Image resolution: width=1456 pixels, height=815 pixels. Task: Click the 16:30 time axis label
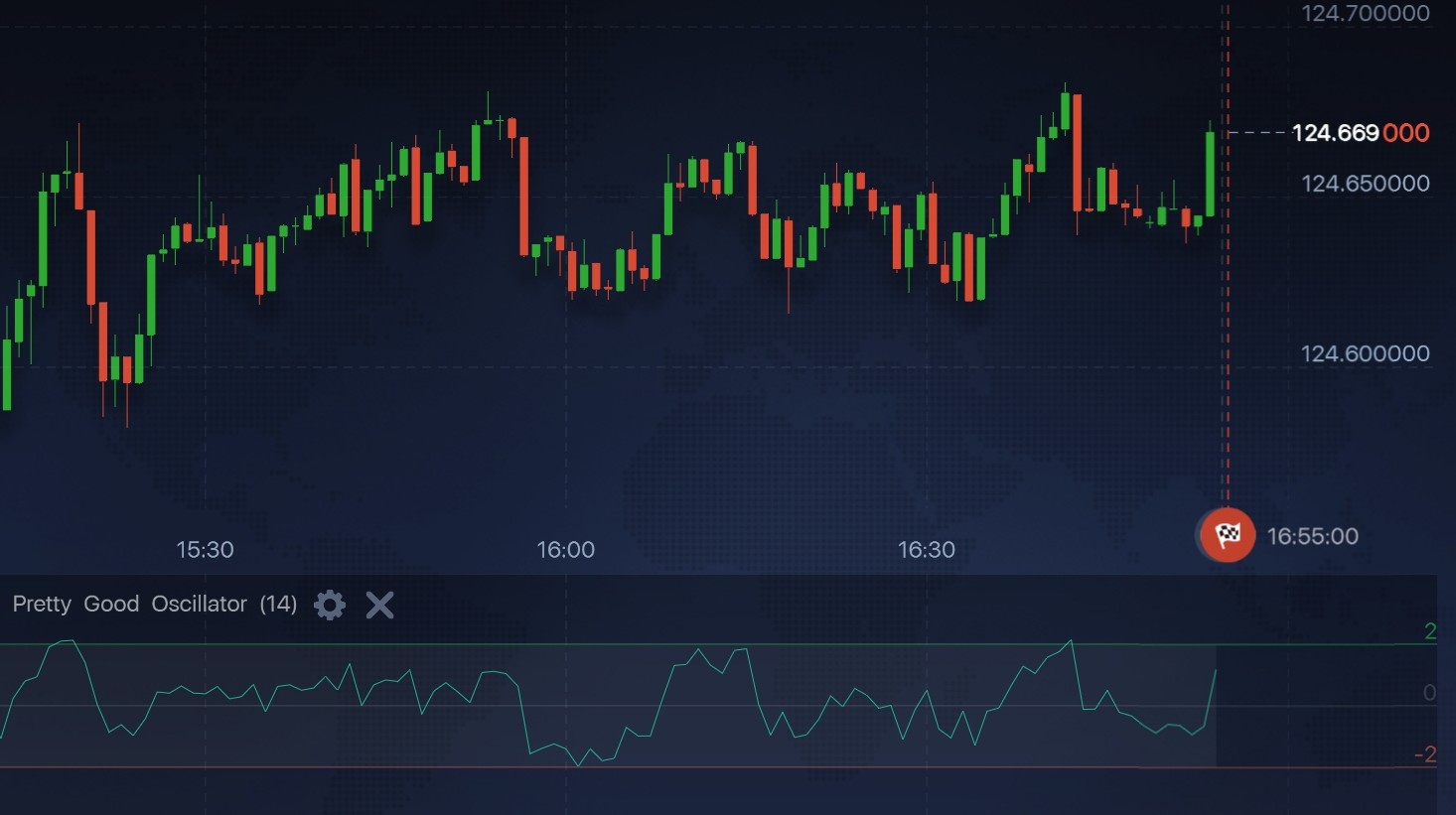point(927,550)
